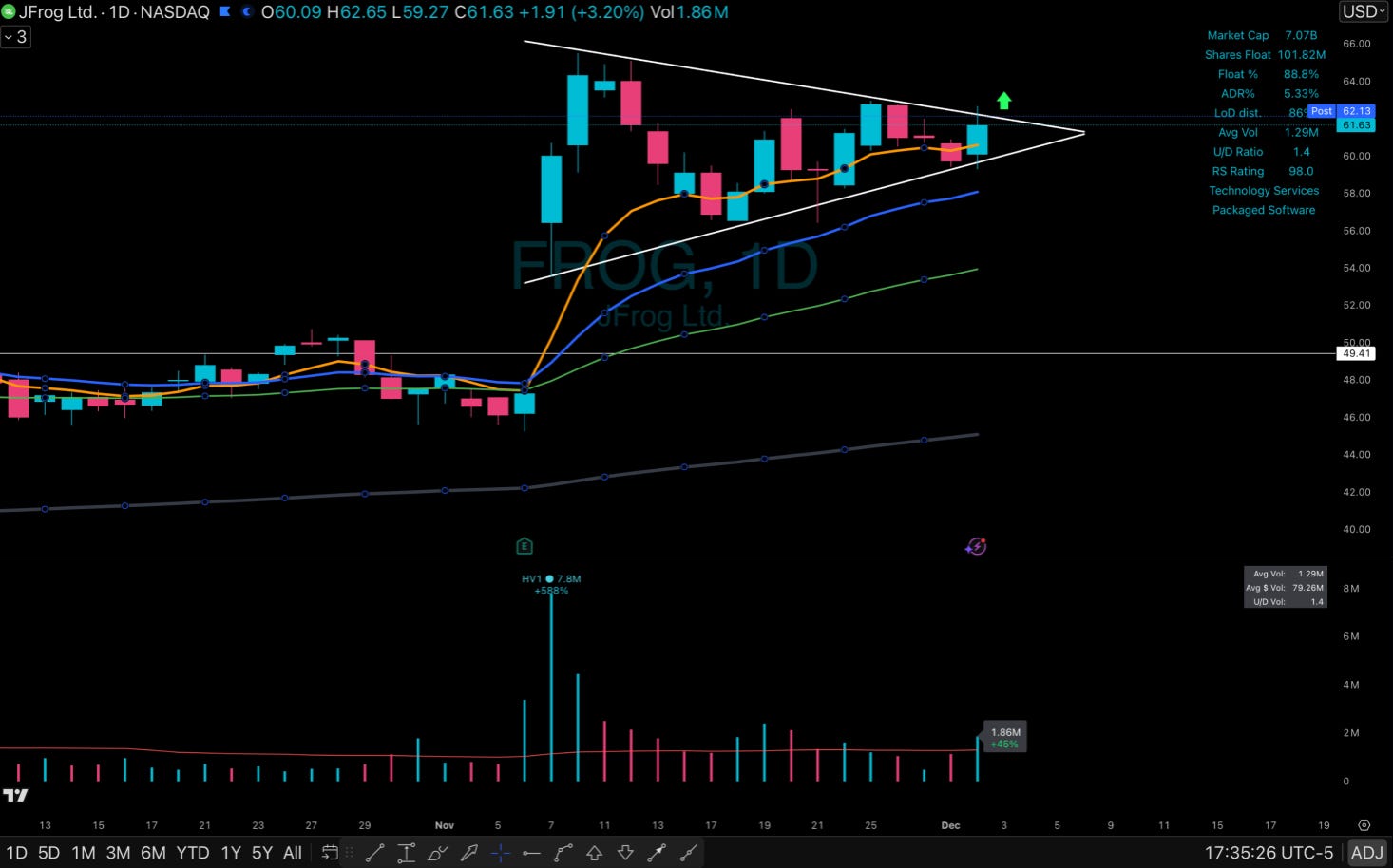The height and width of the screenshot is (868, 1393).
Task: Click the 17:35:26 UTC-5 timezone clock
Action: (x=1269, y=853)
